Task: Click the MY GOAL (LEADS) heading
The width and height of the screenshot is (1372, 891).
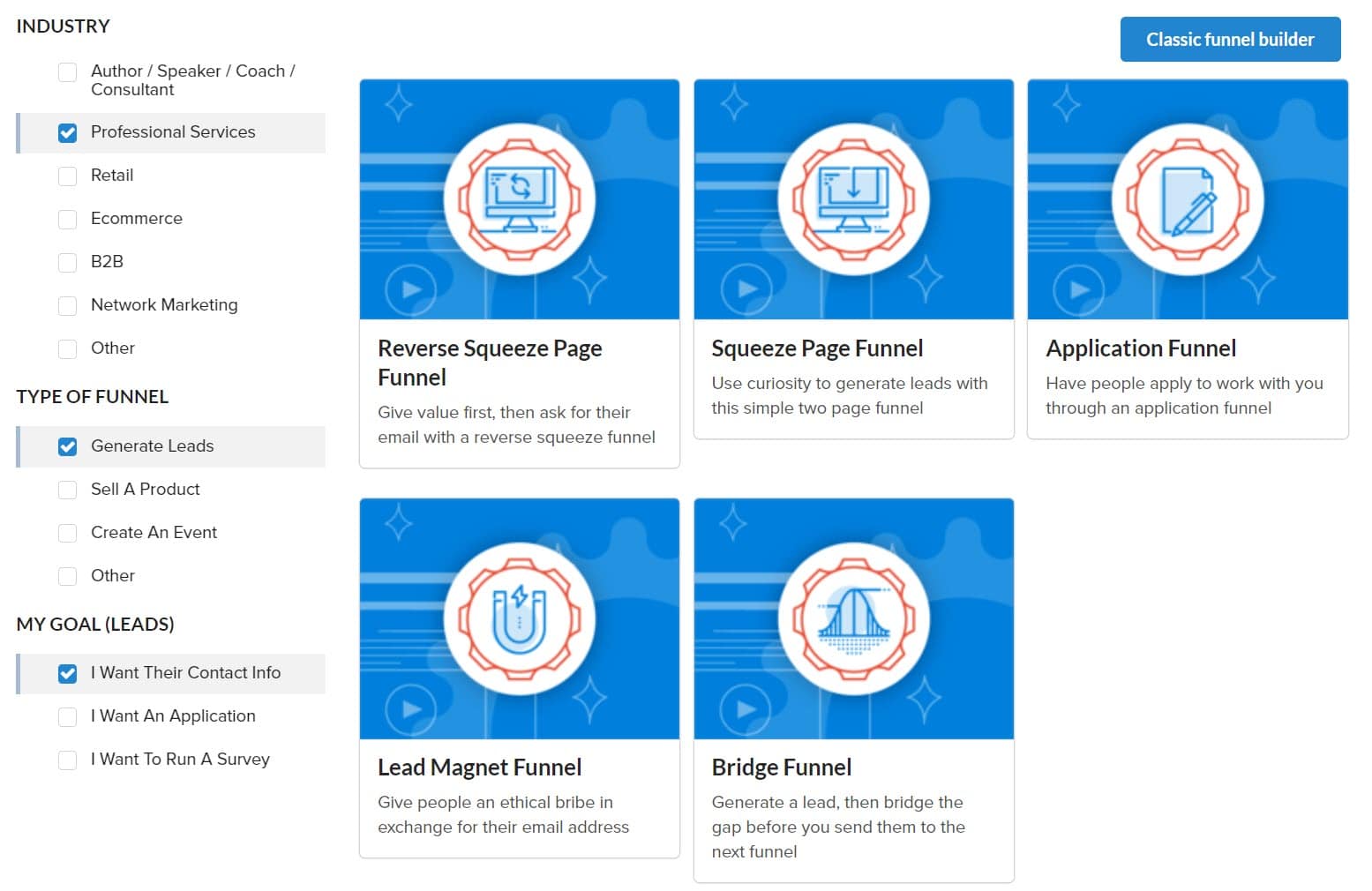Action: pos(95,625)
